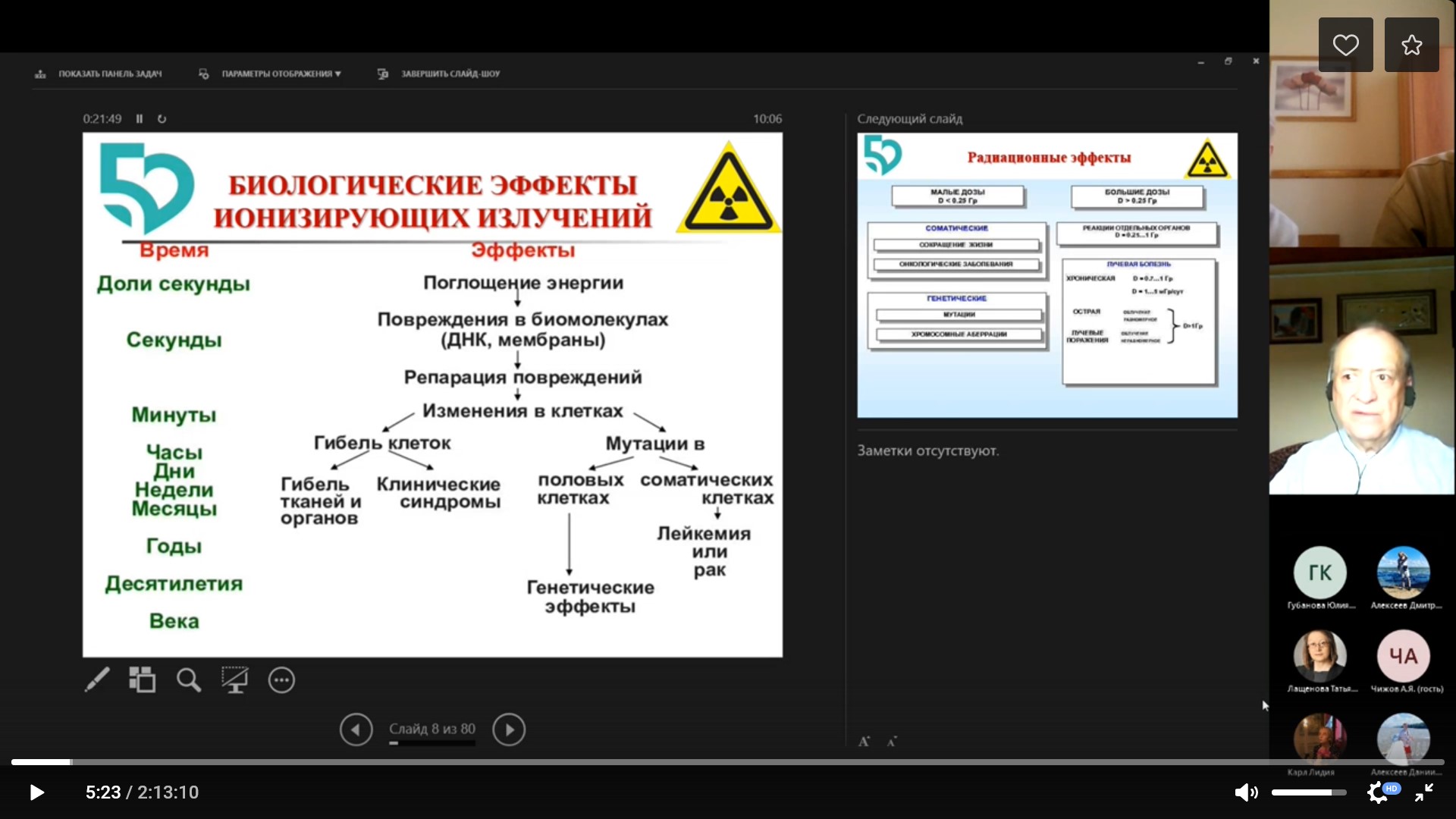Click the Следующий слайд label
Screen dimensions: 1456x819
click(910, 119)
